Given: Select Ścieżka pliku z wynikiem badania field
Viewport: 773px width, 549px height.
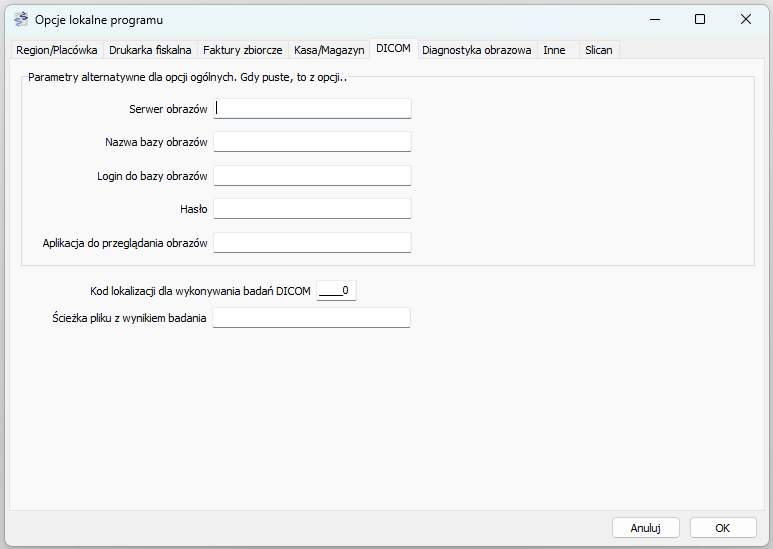Looking at the screenshot, I should pyautogui.click(x=312, y=318).
